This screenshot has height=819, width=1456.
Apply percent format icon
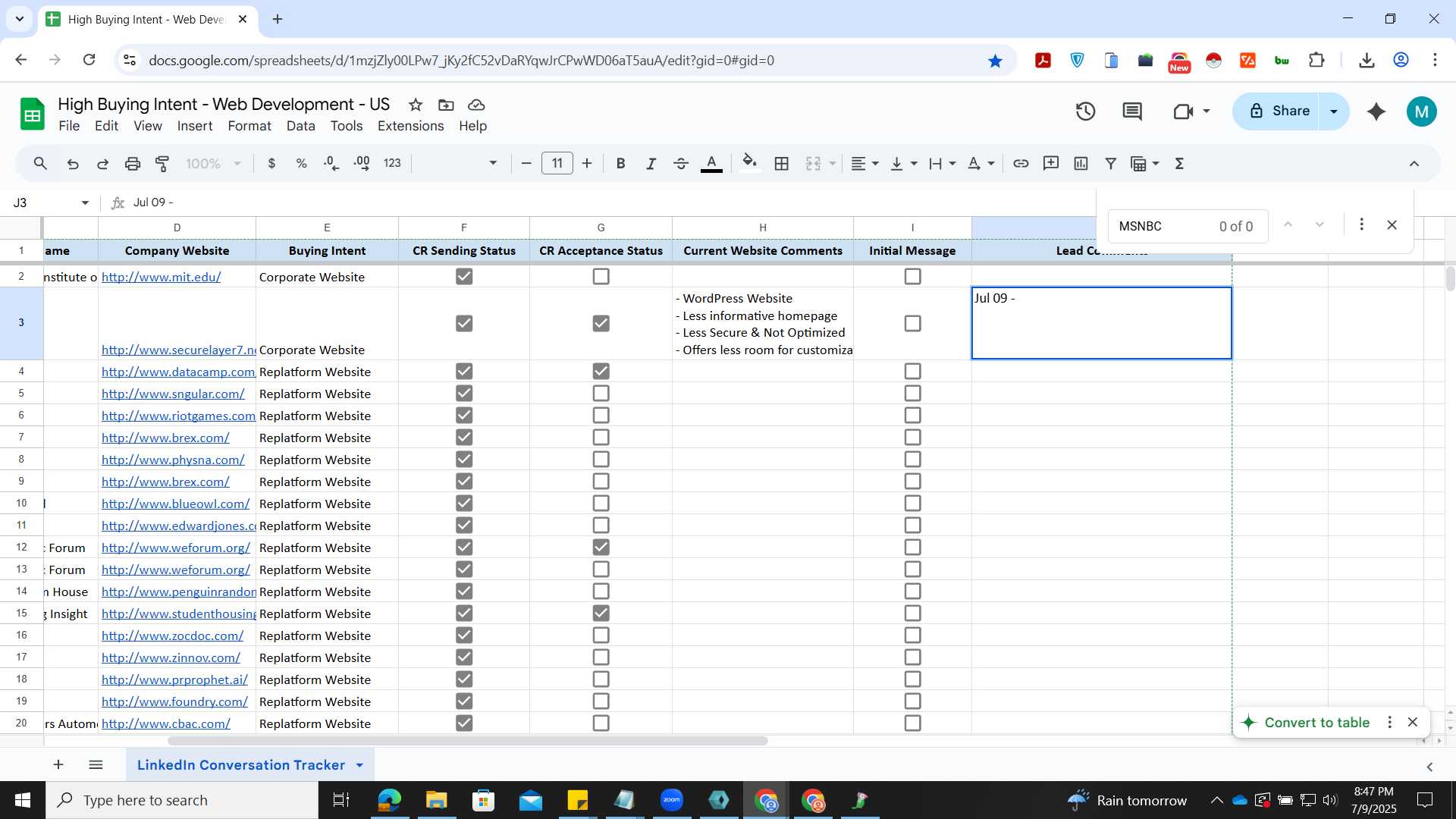(x=302, y=164)
